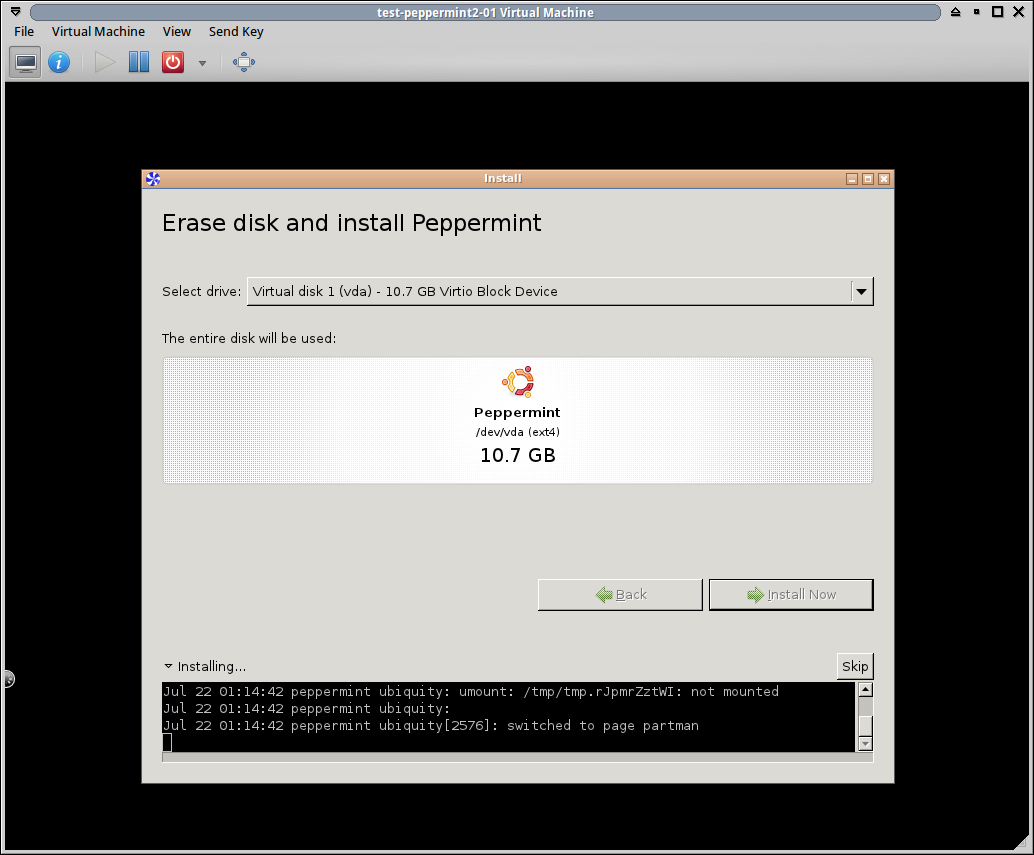Click the Skip button
Image resolution: width=1034 pixels, height=855 pixels.
tap(855, 666)
